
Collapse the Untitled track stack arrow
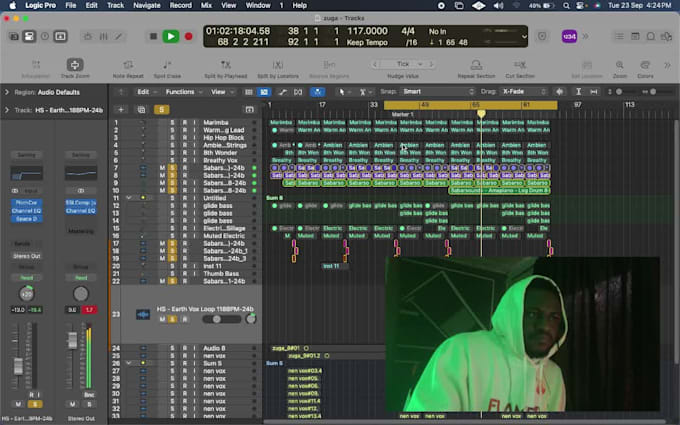(128, 198)
